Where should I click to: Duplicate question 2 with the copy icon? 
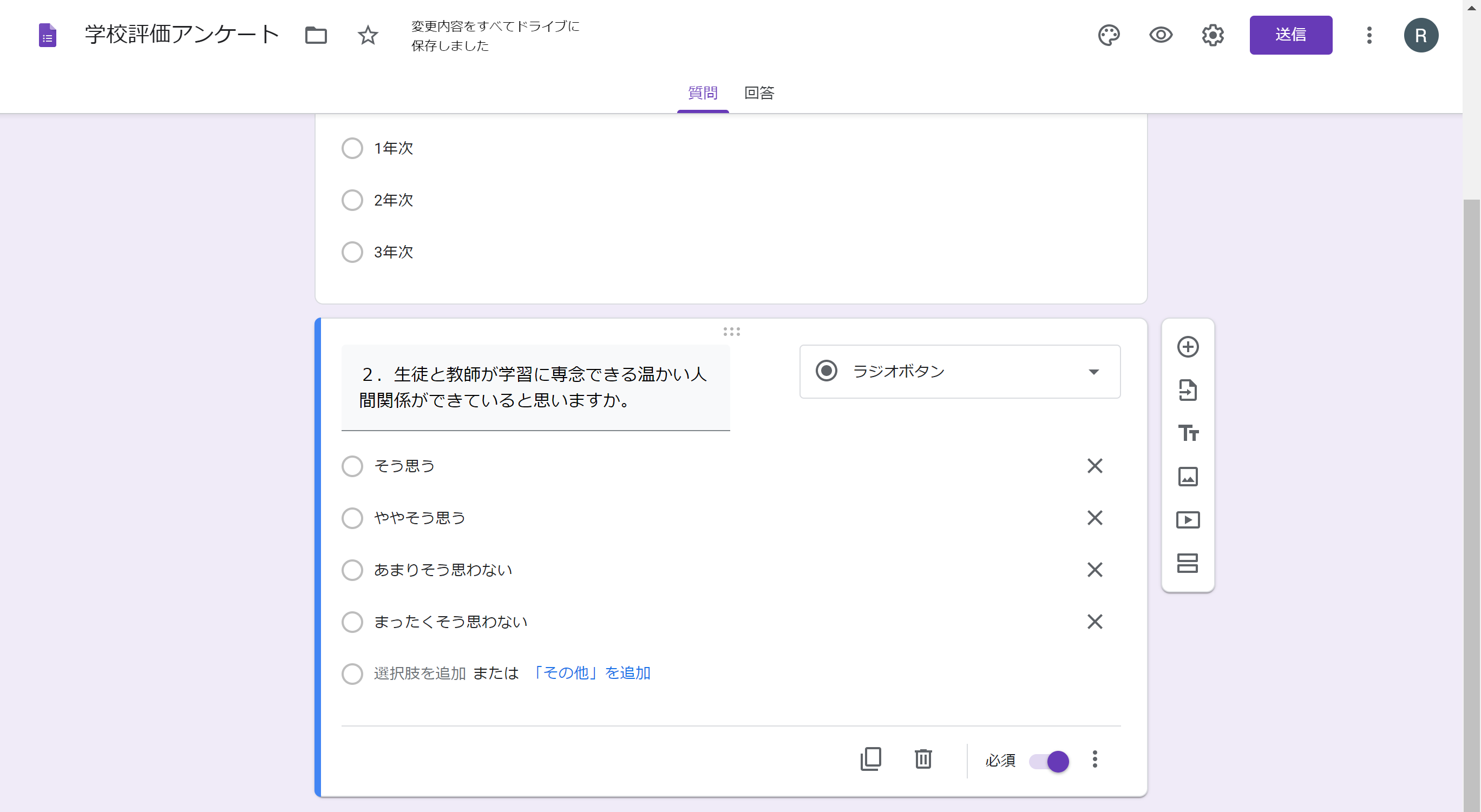(x=870, y=759)
